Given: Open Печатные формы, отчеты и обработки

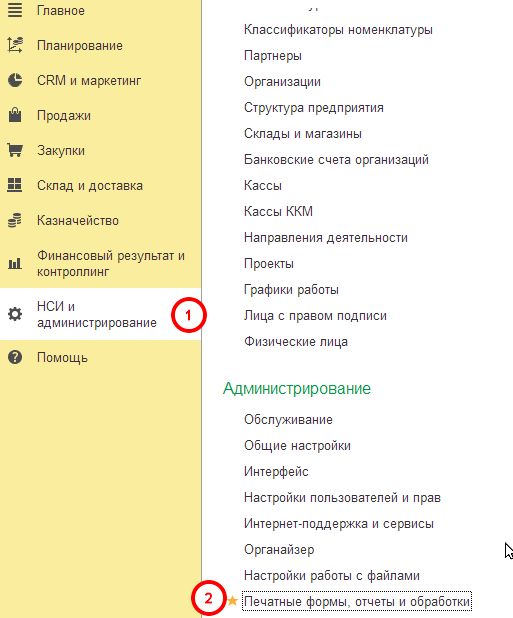Looking at the screenshot, I should pos(357,601).
